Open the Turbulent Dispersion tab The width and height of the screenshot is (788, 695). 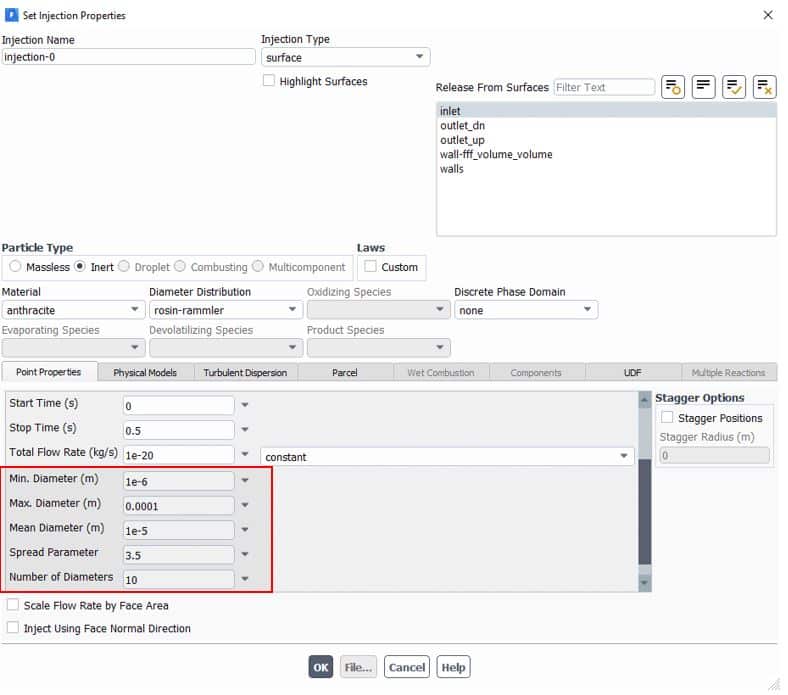245,372
